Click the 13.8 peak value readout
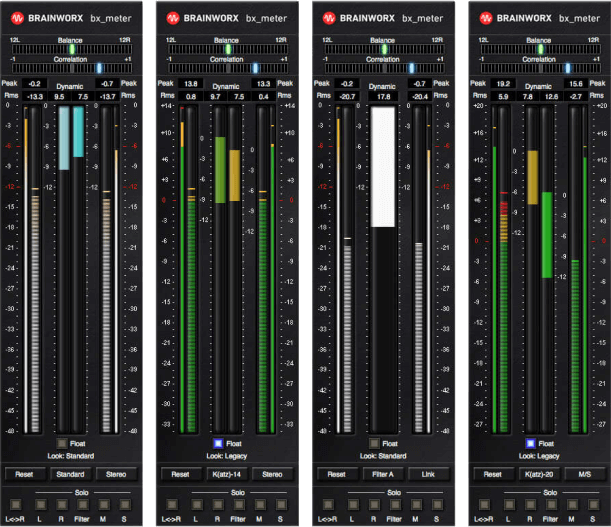611x527 pixels. (x=191, y=83)
